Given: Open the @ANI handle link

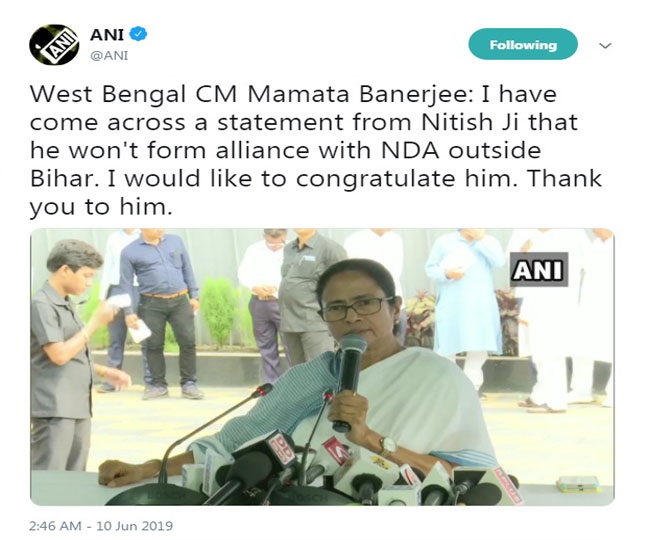Looking at the screenshot, I should (x=109, y=56).
